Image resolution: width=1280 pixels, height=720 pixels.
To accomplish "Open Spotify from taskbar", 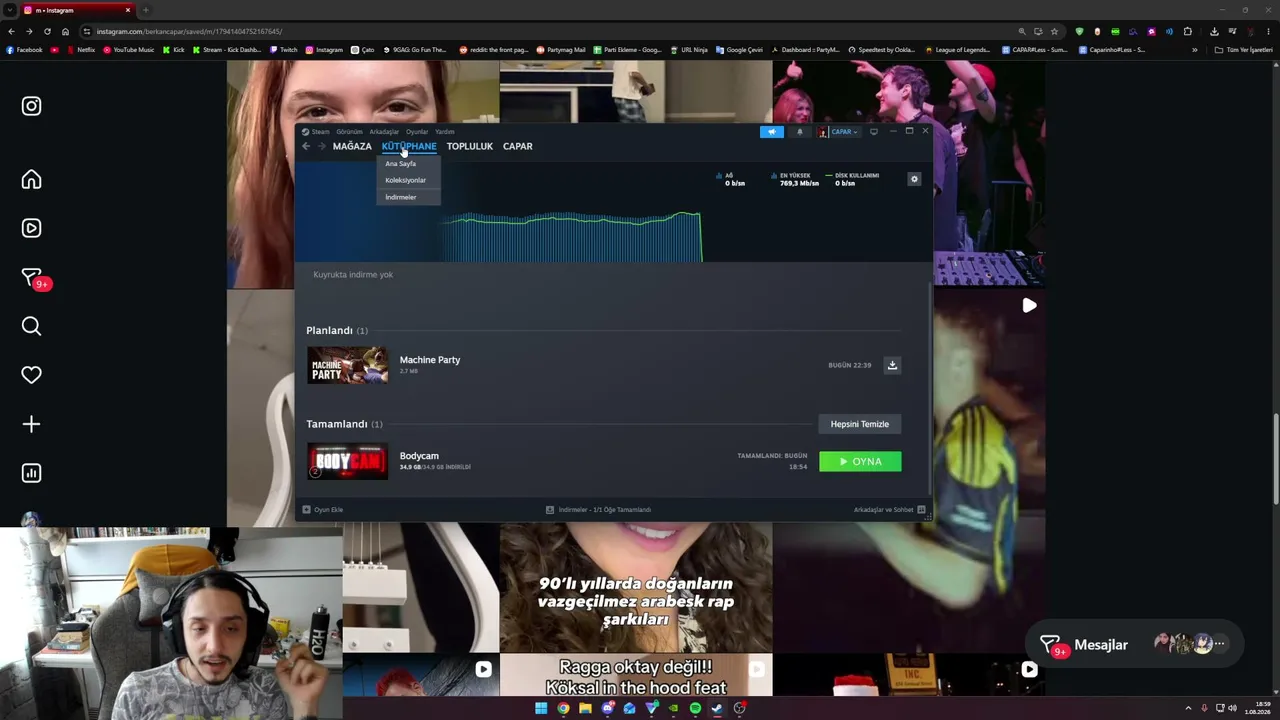I will click(695, 708).
